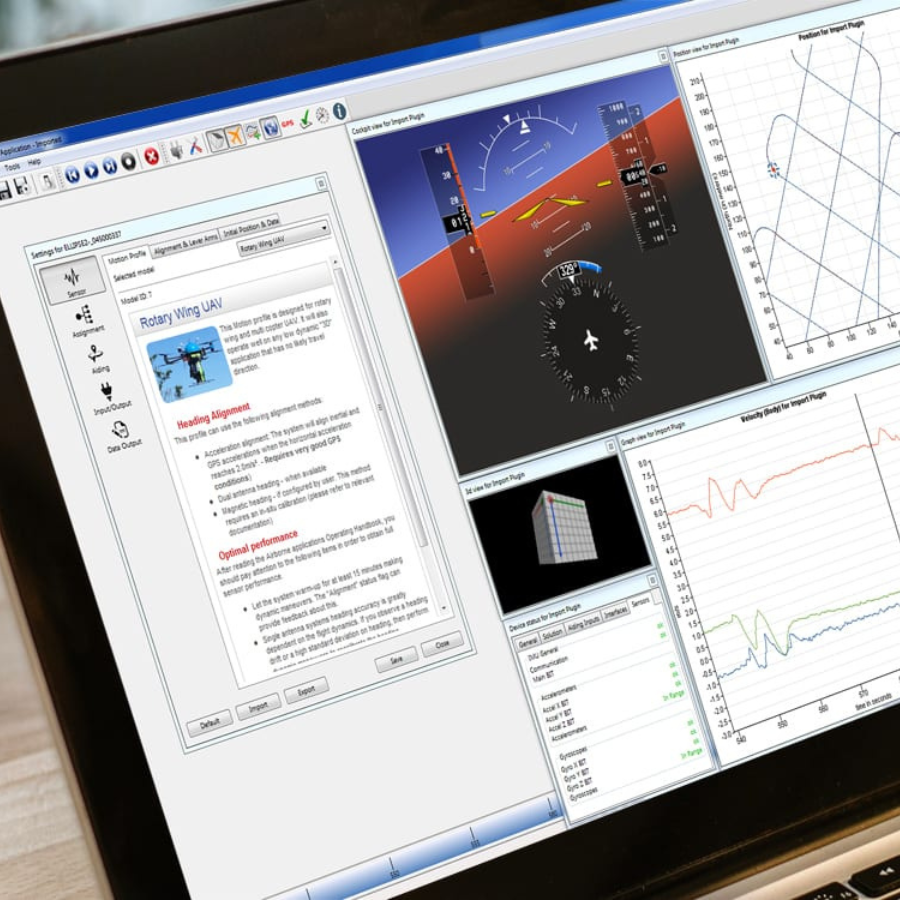Click the green checkmark toolbar icon
Image resolution: width=900 pixels, height=900 pixels.
(x=306, y=118)
